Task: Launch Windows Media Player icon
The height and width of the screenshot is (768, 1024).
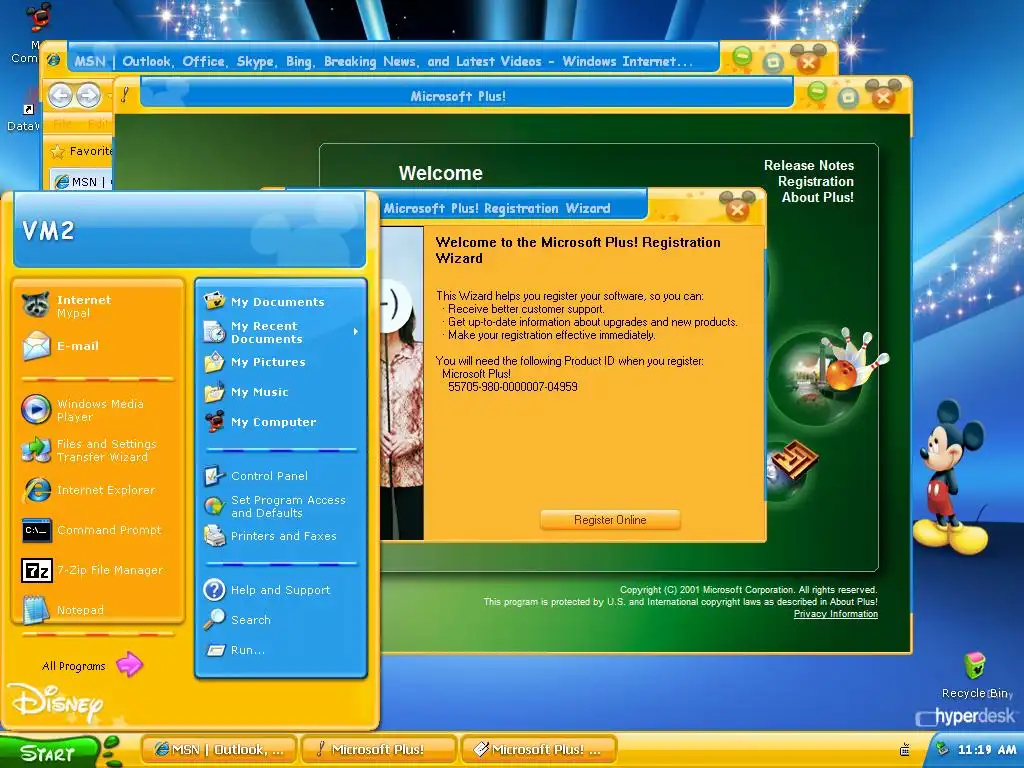Action: 36,410
